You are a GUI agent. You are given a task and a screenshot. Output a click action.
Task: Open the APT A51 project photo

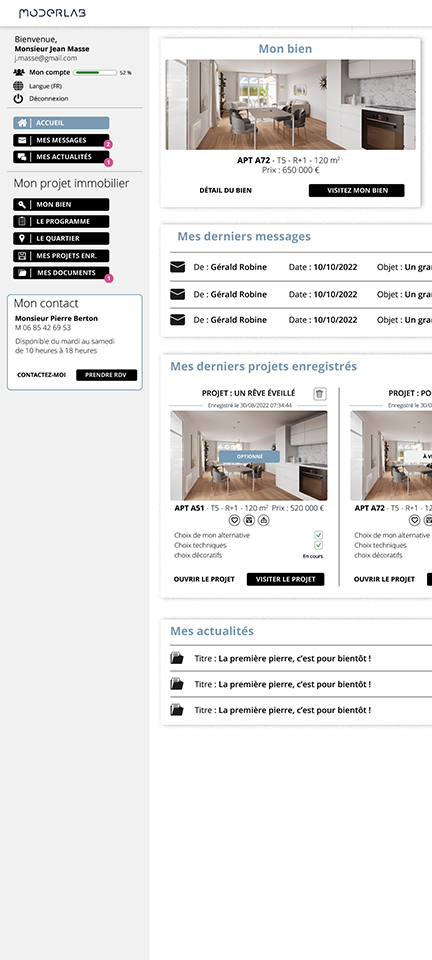tap(248, 456)
